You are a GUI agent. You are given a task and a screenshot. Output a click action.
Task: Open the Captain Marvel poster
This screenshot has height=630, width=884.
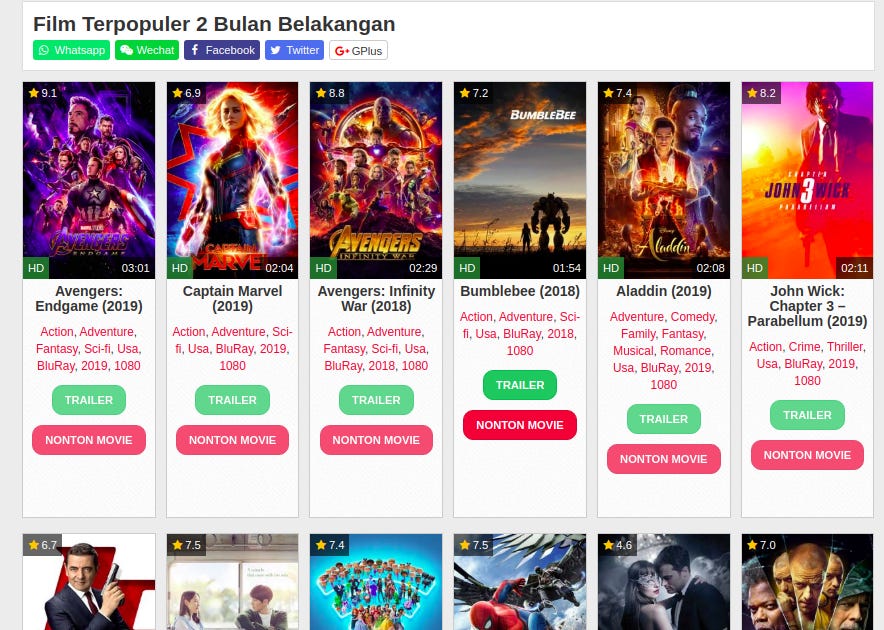point(232,180)
